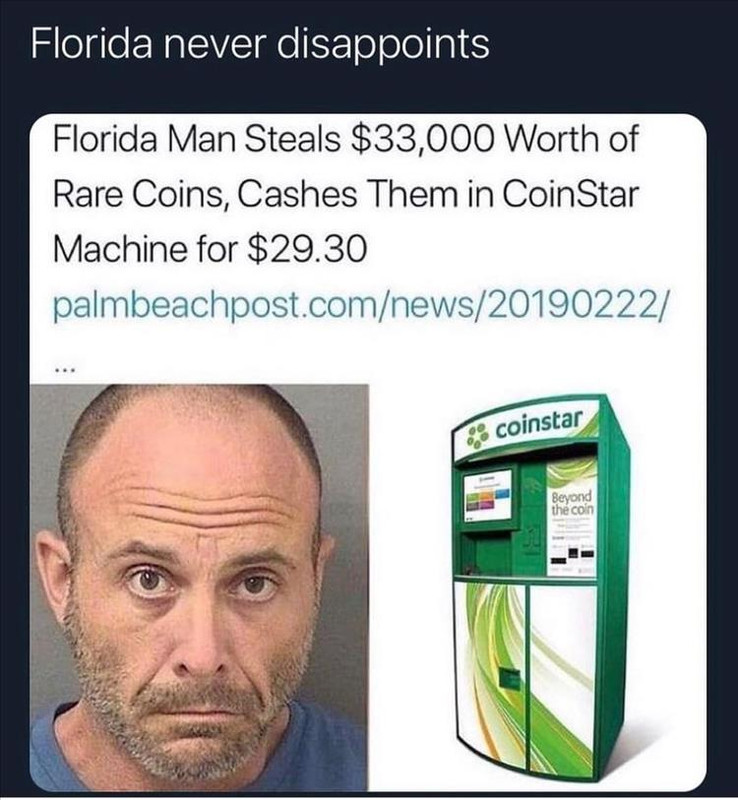The width and height of the screenshot is (738, 800).
Task: Click the $33,000 amount in headline
Action: [x=423, y=139]
